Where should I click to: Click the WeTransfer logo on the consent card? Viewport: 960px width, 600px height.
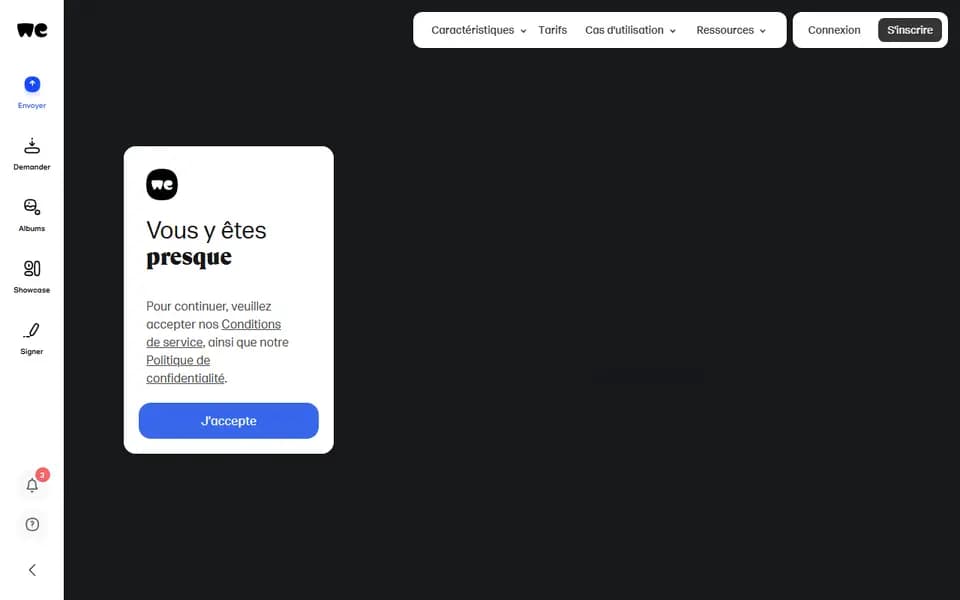(162, 184)
